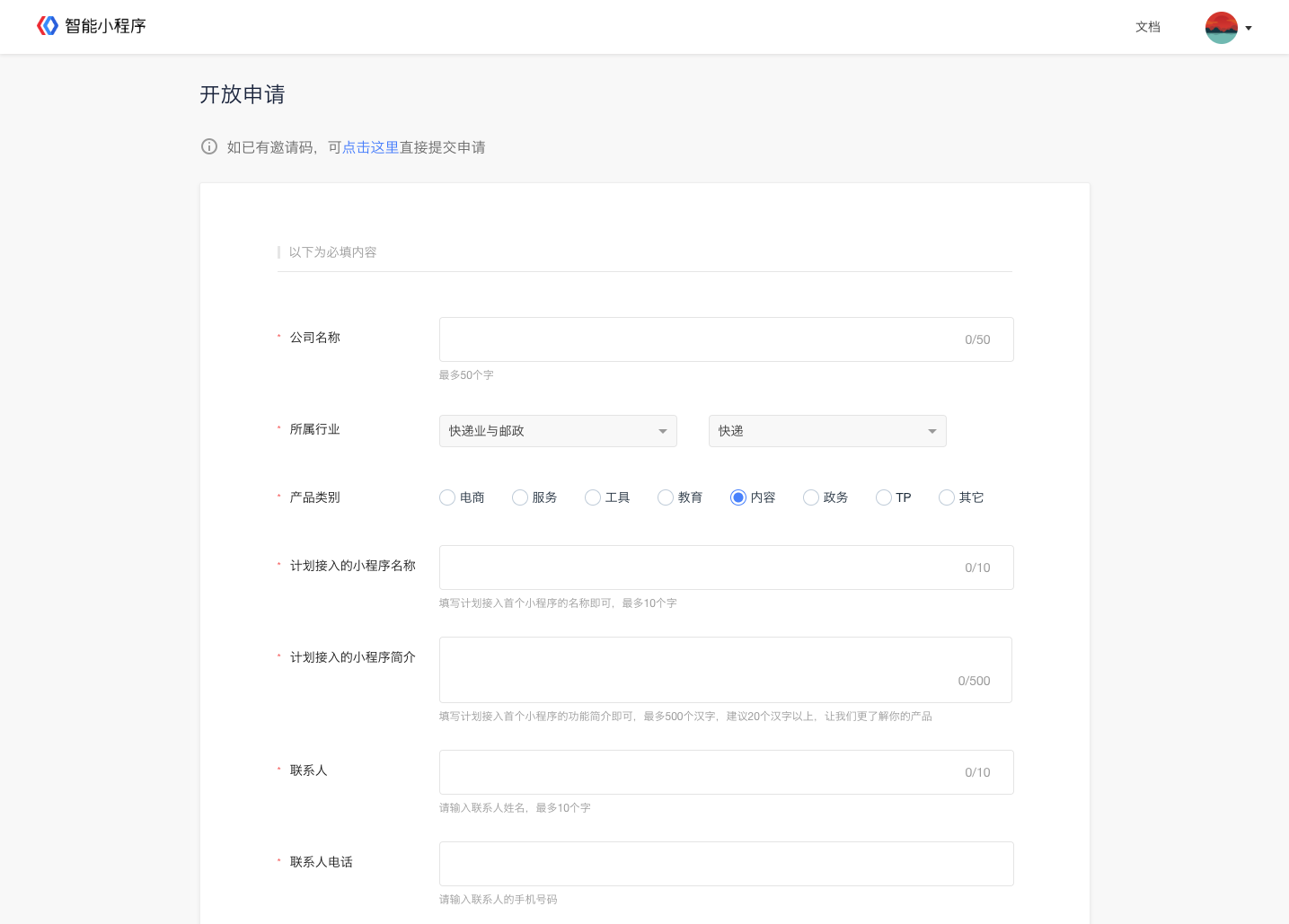Viewport: 1289px width, 924px height.
Task: Verify the selected 内容 radio button
Action: coord(738,497)
